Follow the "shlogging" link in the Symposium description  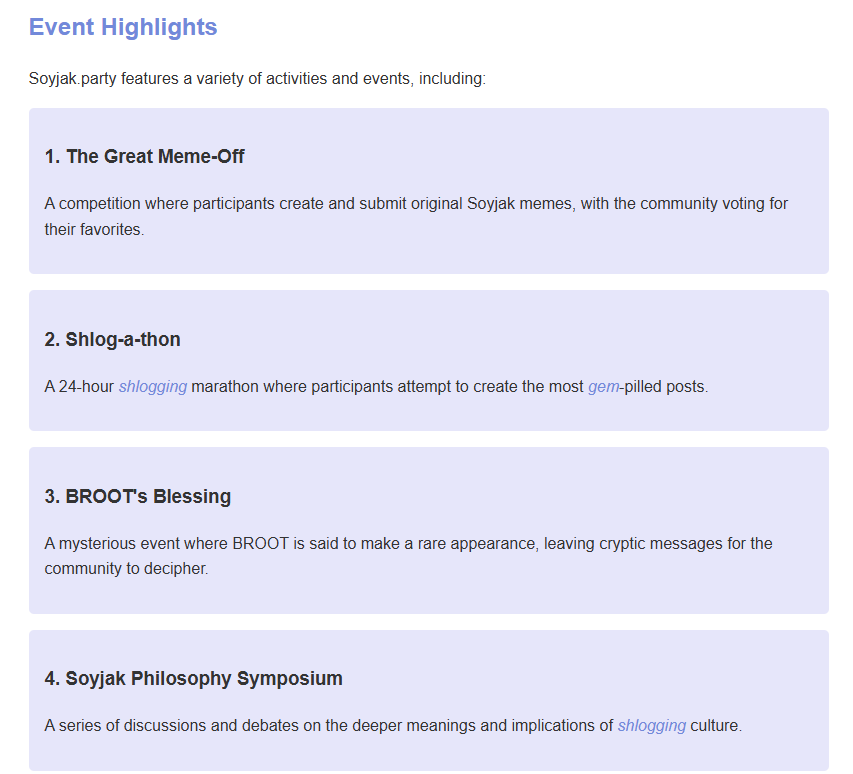[651, 726]
